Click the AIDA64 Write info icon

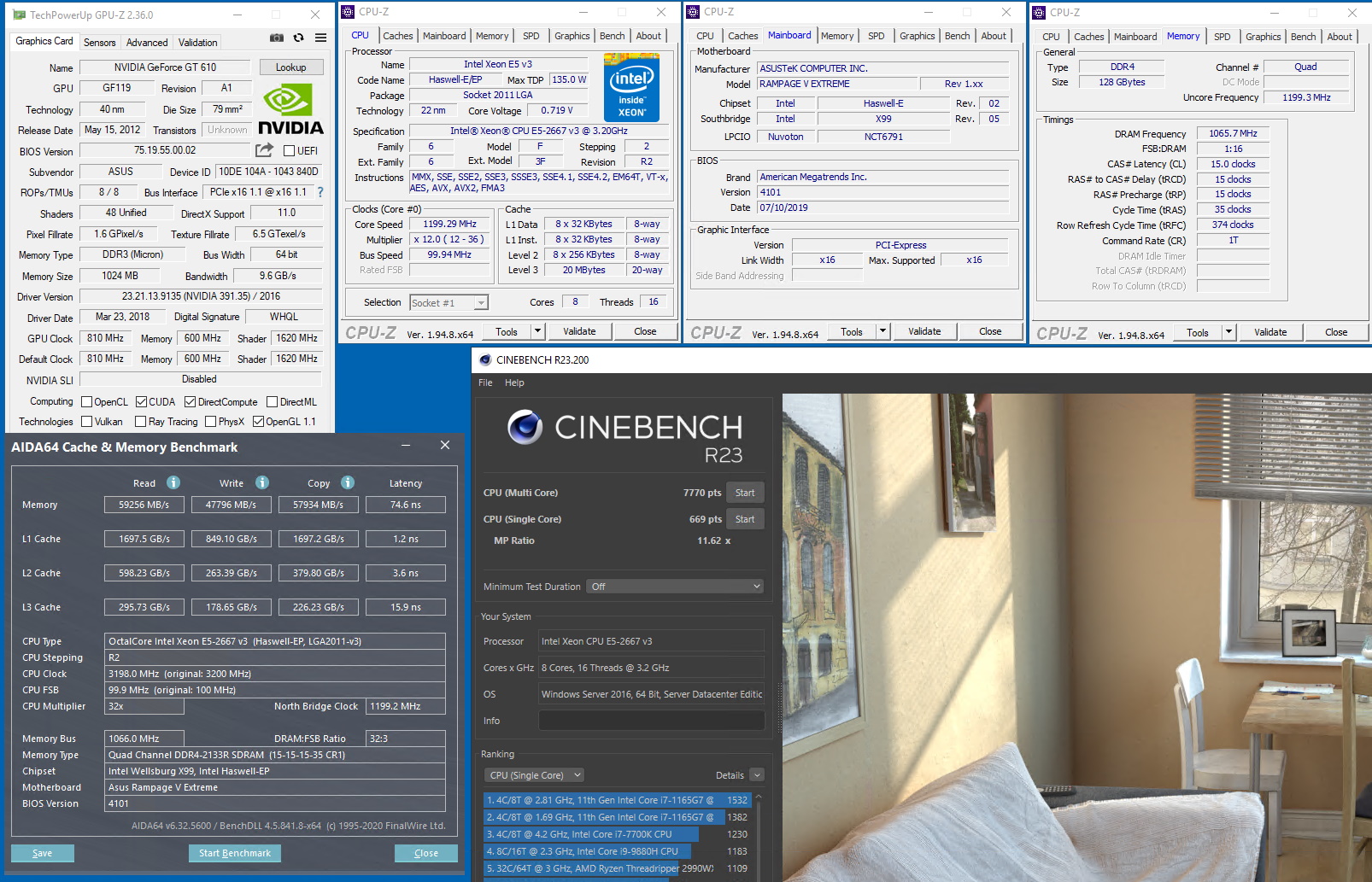coord(262,482)
